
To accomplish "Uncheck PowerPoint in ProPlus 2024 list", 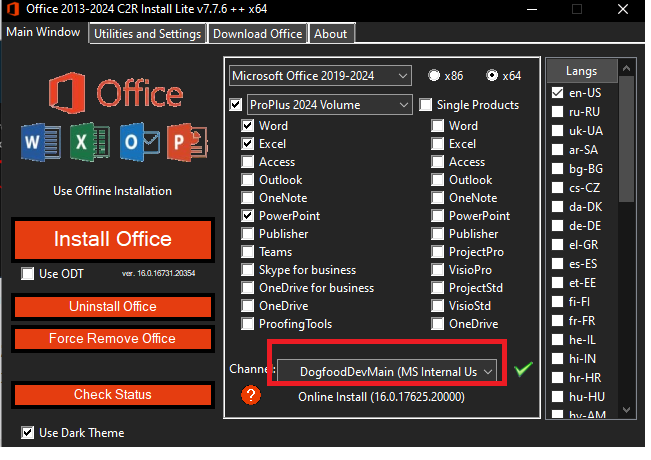I will coord(247,215).
